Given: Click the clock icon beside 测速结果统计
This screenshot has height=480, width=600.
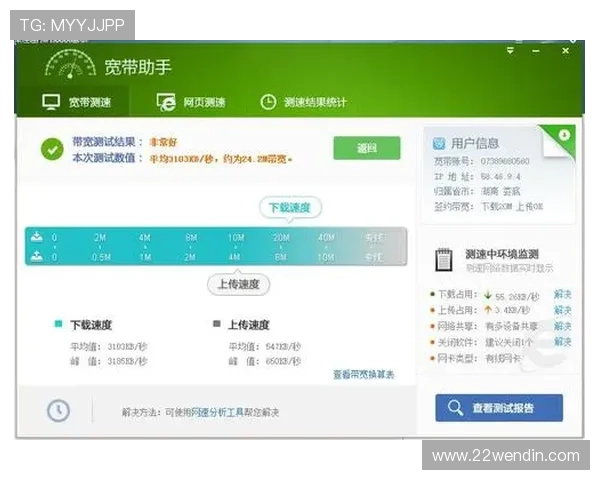Looking at the screenshot, I should pyautogui.click(x=268, y=102).
